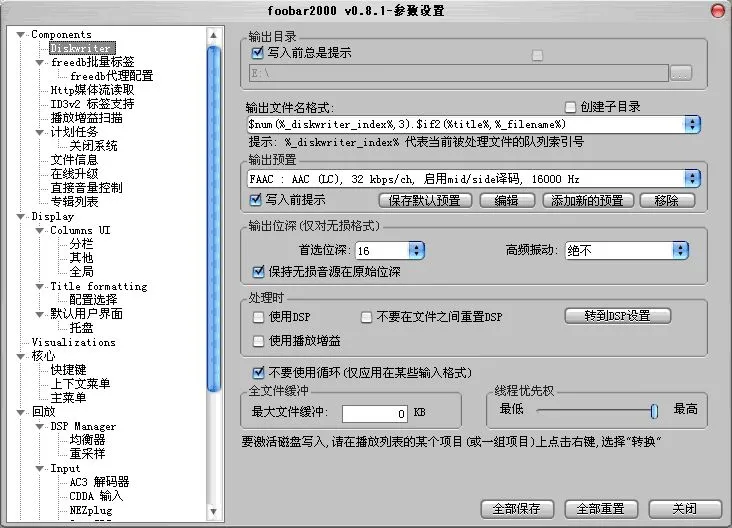Toggle 保持无损音源在原始位深 checkbox
Screen dimensions: 732x528
point(258,272)
